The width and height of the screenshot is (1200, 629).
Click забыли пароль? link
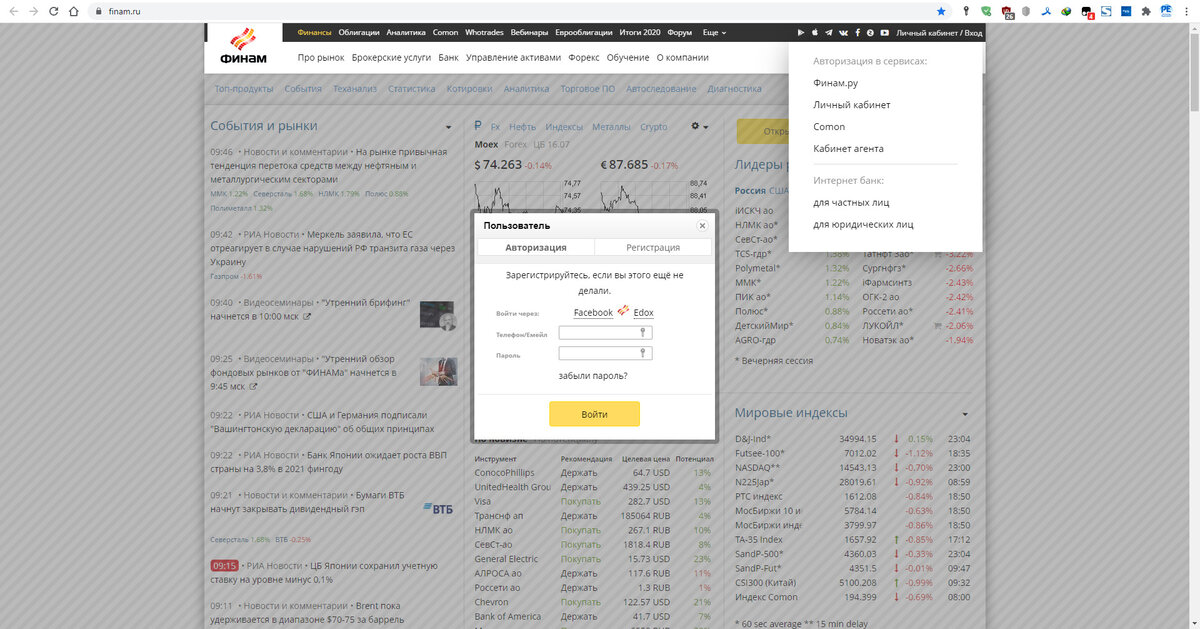tap(593, 376)
